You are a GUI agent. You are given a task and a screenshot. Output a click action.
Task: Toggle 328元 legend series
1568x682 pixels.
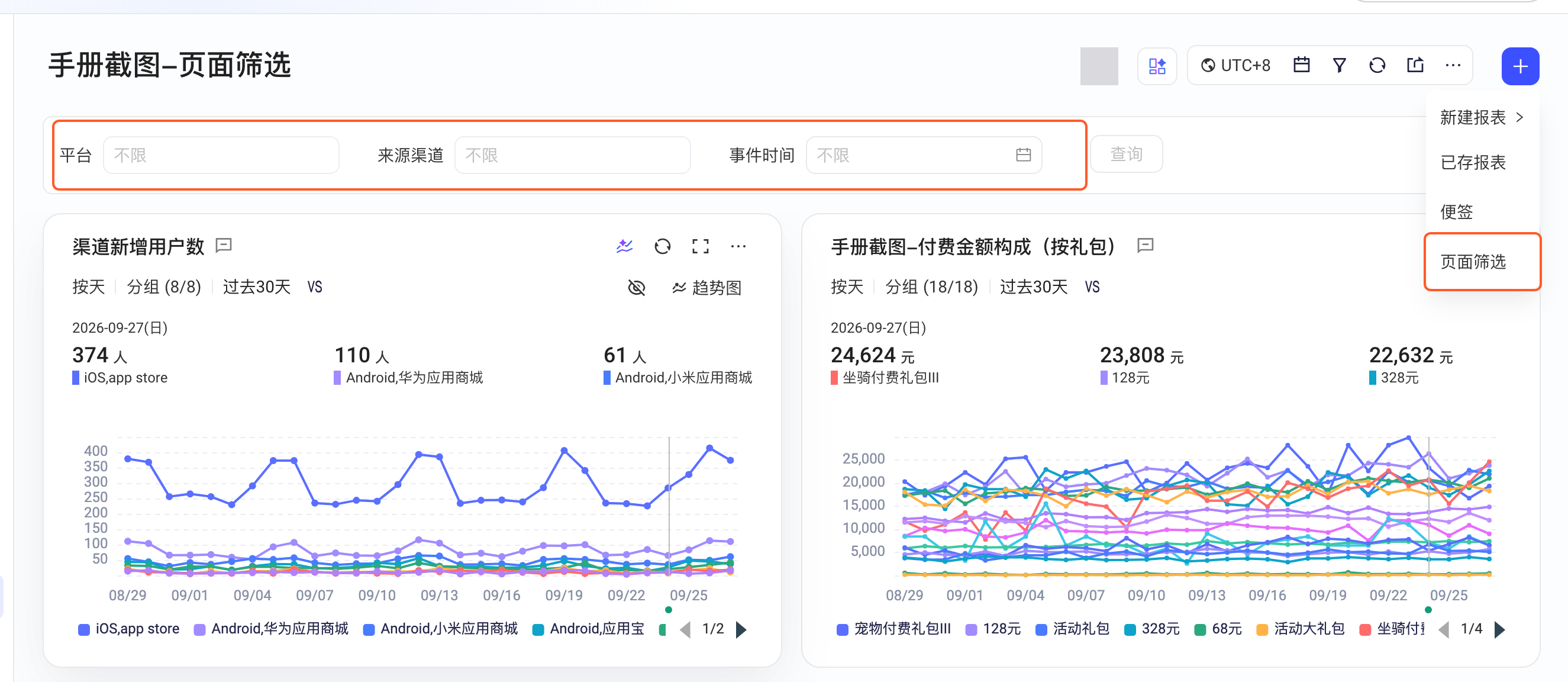point(1152,628)
